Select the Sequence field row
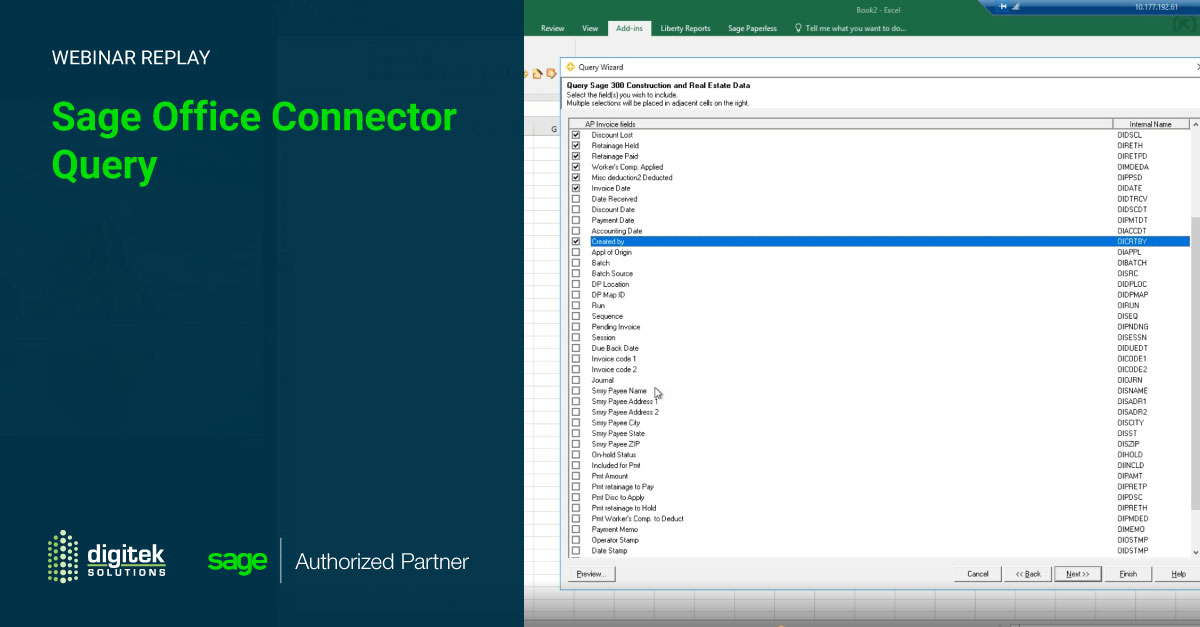The height and width of the screenshot is (627, 1200). 880,316
